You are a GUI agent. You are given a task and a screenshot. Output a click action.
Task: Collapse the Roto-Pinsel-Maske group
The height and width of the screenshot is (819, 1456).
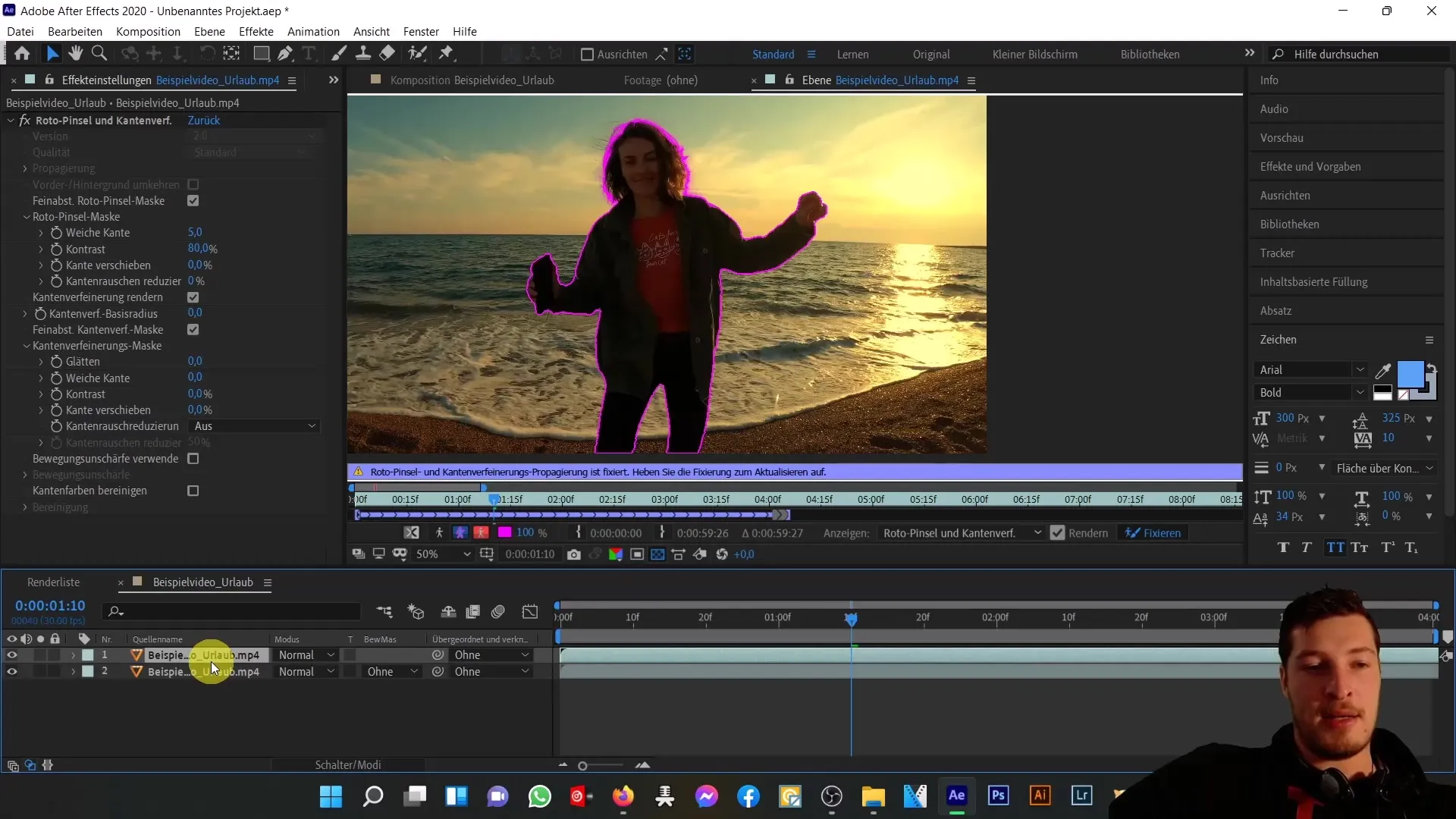pyautogui.click(x=27, y=217)
